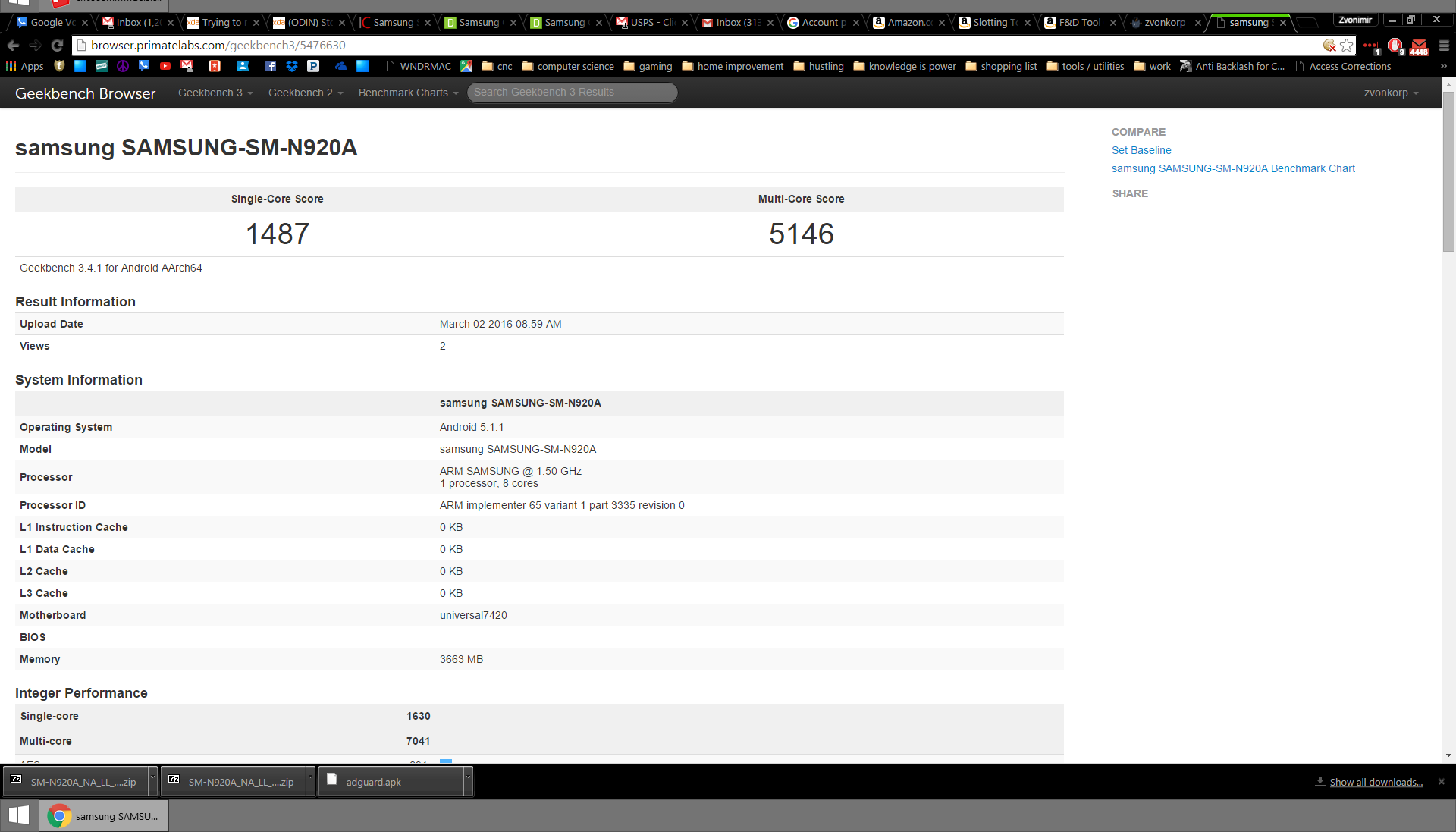
Task: Click the Geekbench Browser home logo
Action: pos(85,93)
